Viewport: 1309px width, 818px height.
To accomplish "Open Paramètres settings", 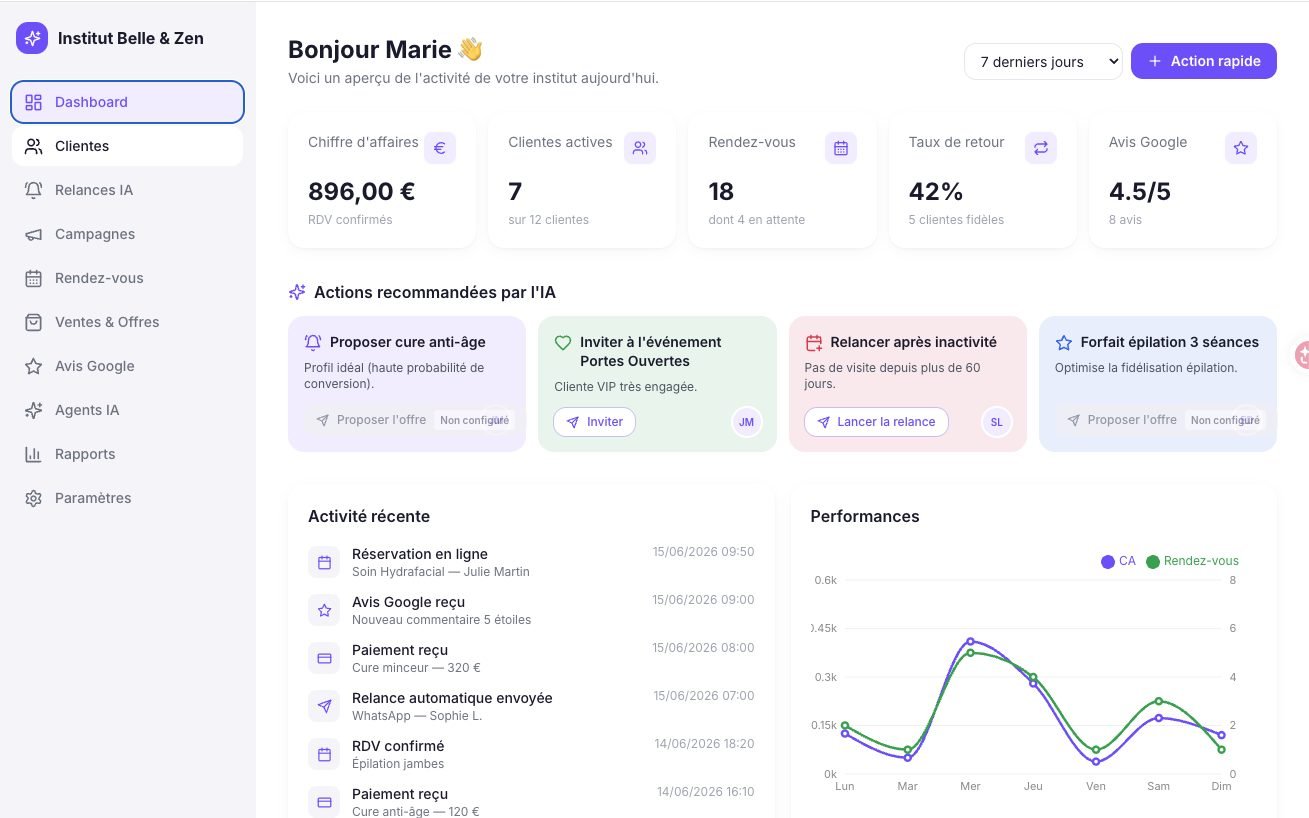I will pyautogui.click(x=128, y=498).
